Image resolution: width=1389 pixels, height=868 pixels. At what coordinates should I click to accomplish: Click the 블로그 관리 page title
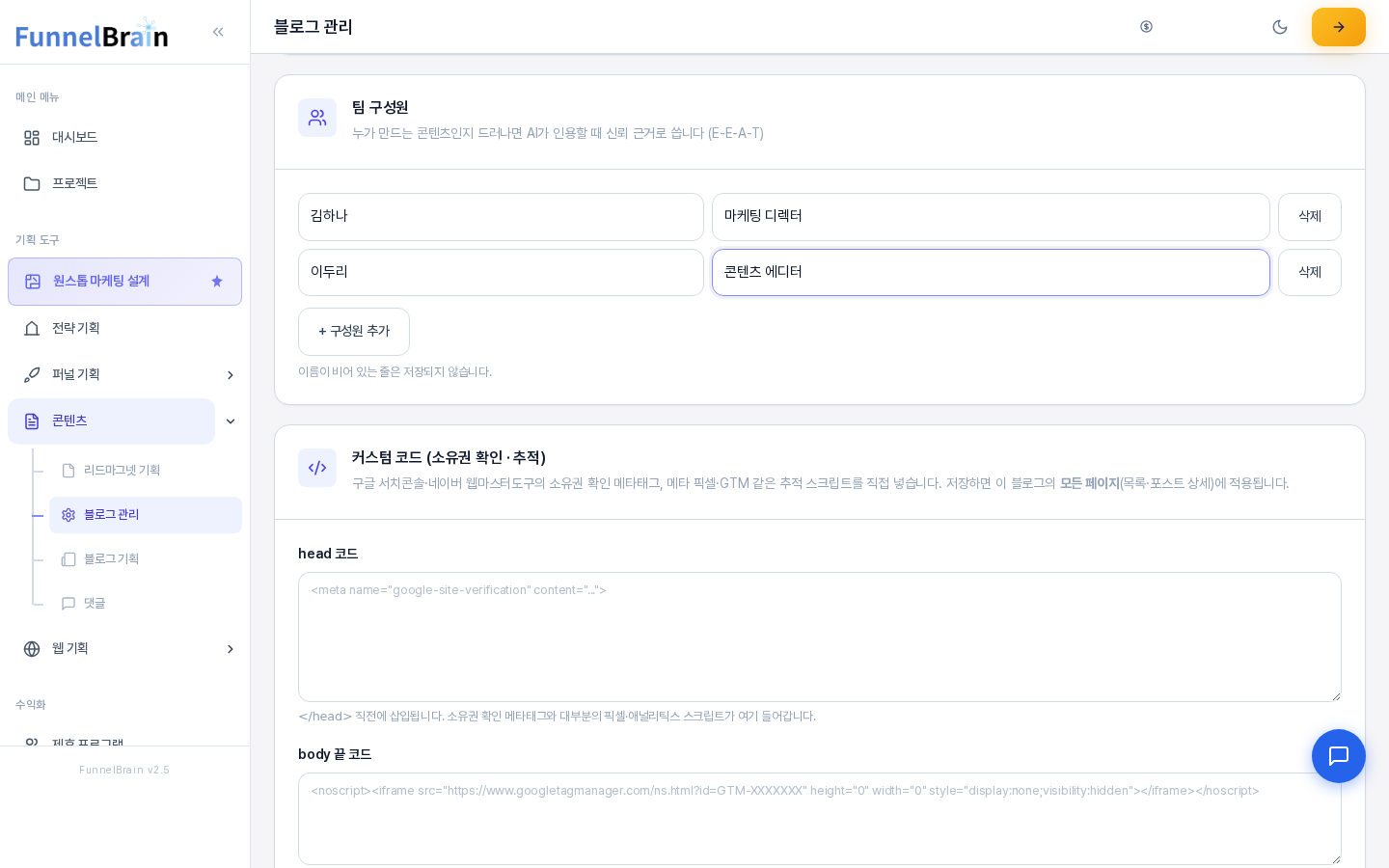point(313,27)
